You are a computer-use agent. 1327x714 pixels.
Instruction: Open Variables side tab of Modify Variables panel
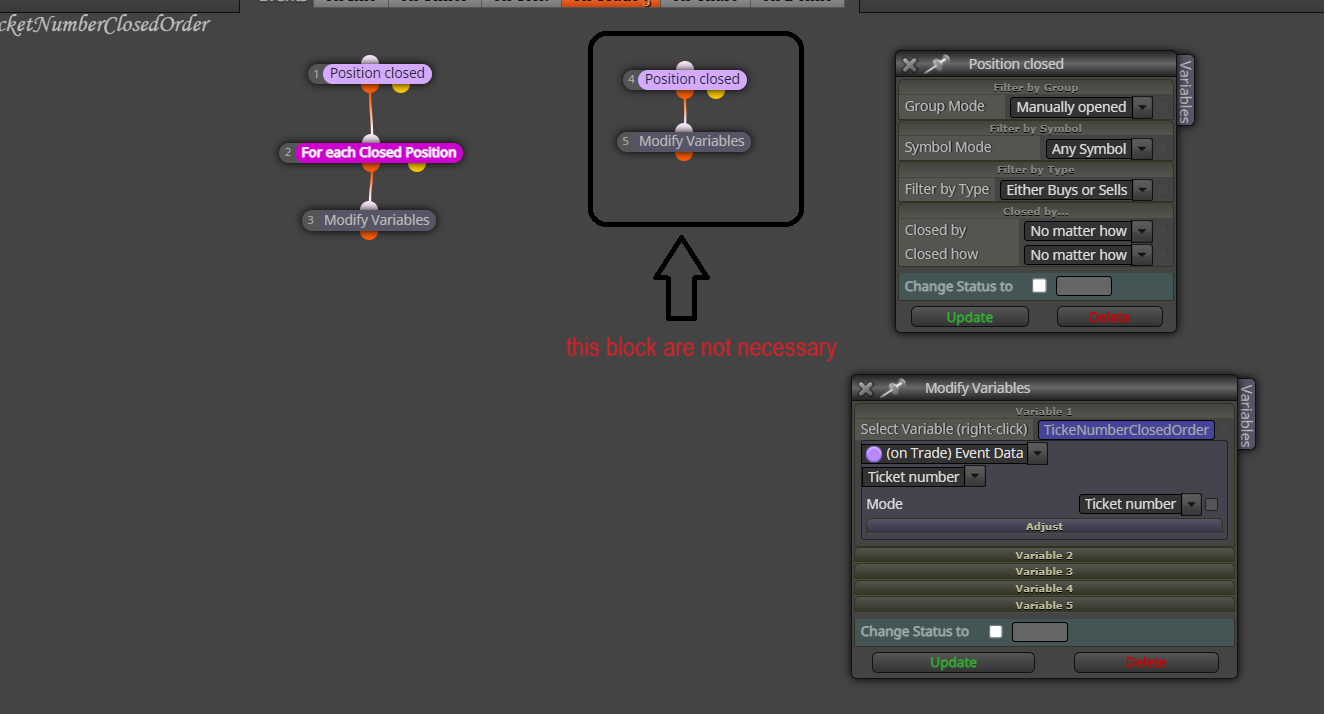[1246, 414]
